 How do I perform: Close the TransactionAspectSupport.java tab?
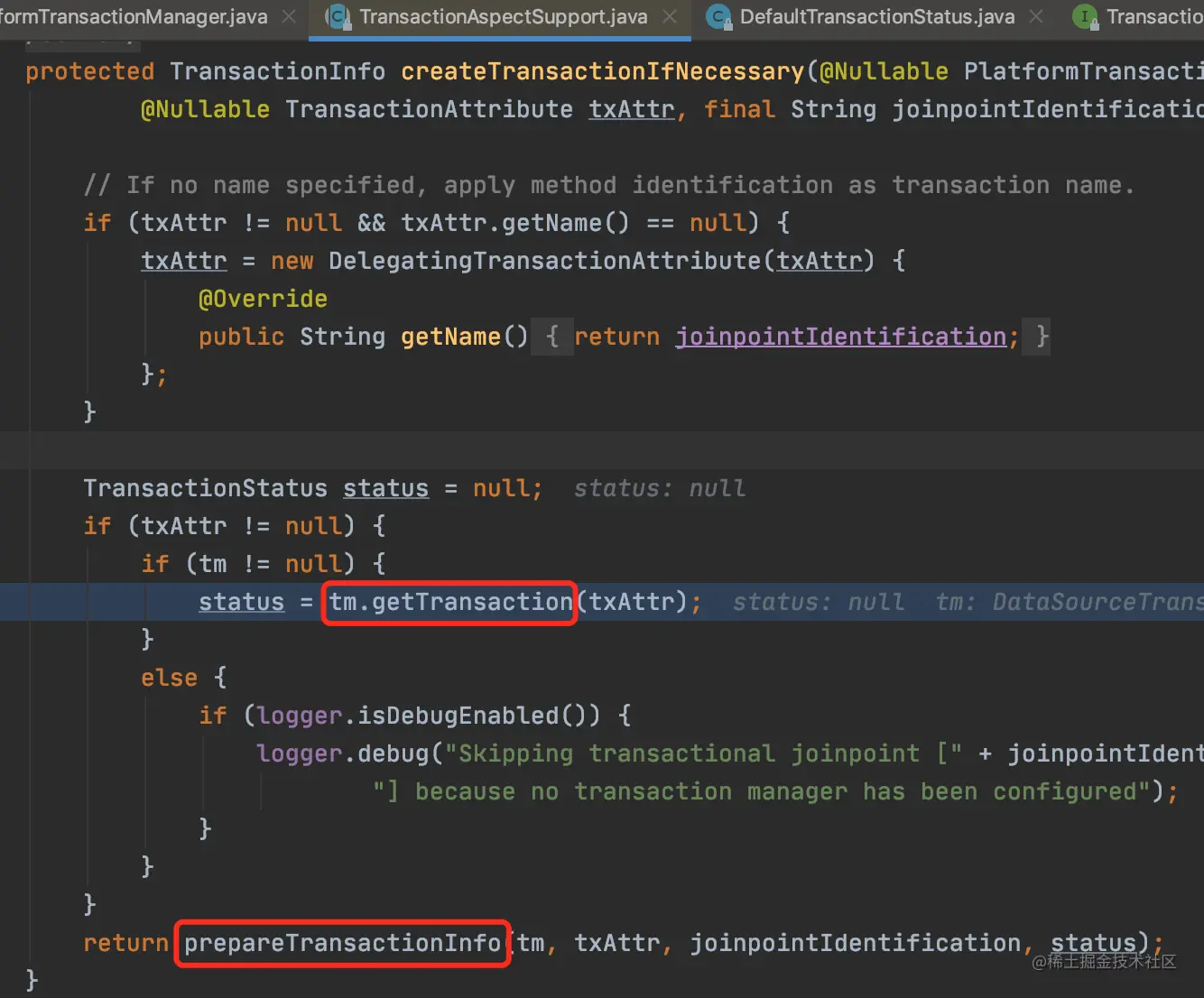point(670,17)
